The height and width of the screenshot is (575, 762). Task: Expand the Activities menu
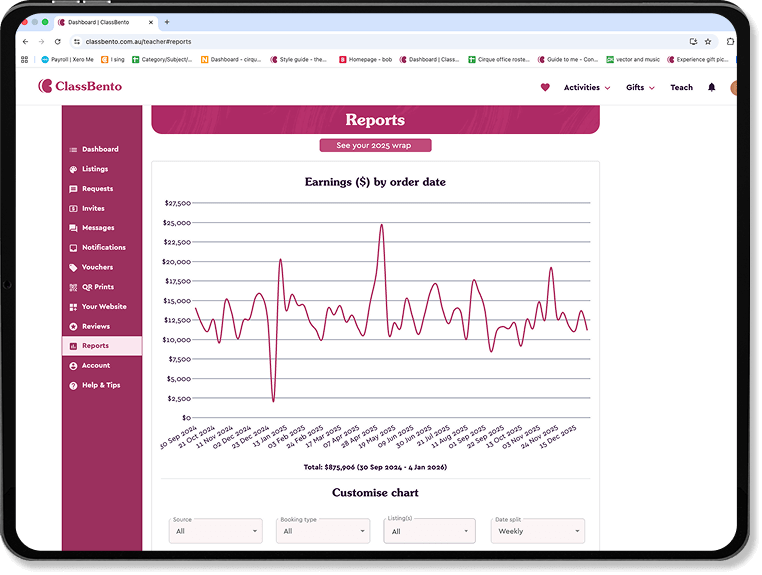(x=587, y=87)
